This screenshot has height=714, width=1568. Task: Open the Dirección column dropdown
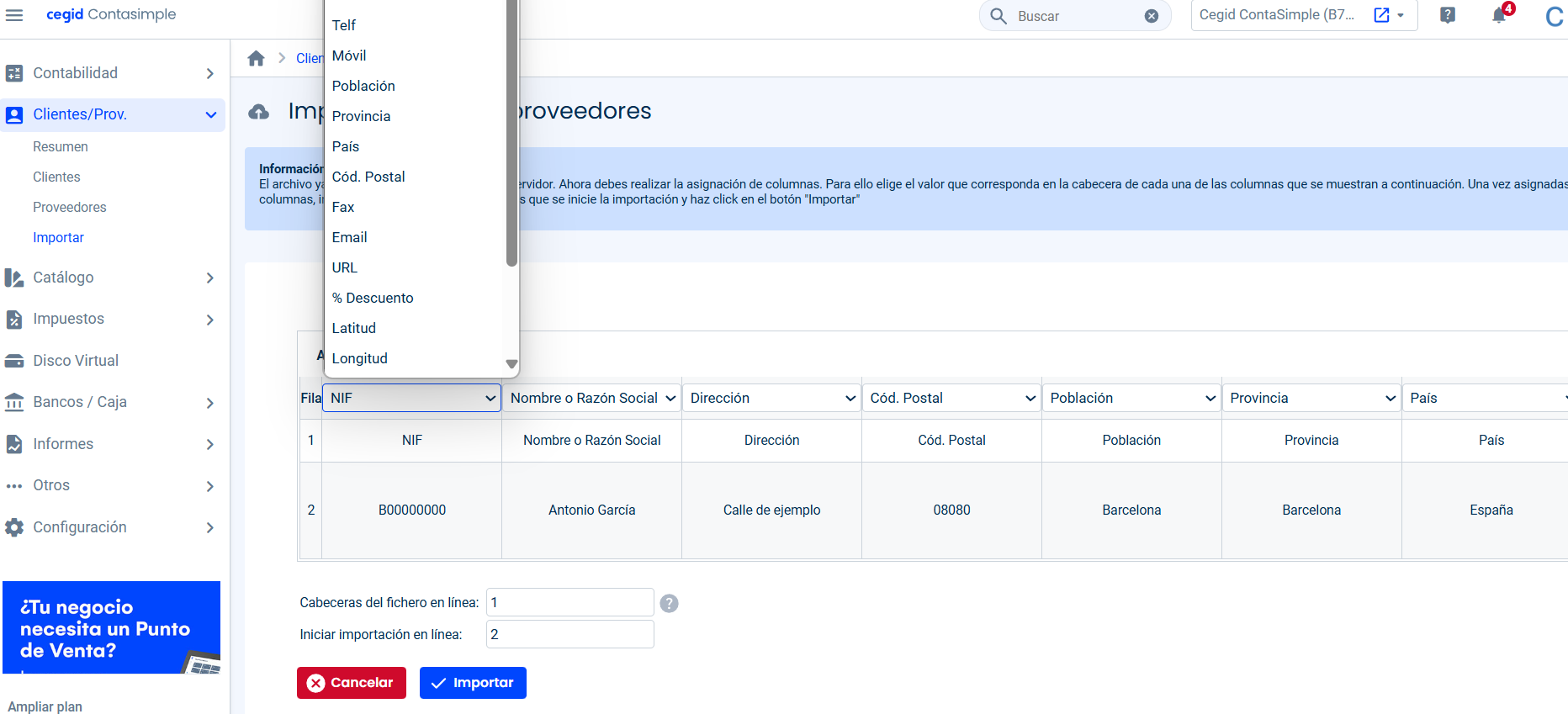[x=772, y=398]
